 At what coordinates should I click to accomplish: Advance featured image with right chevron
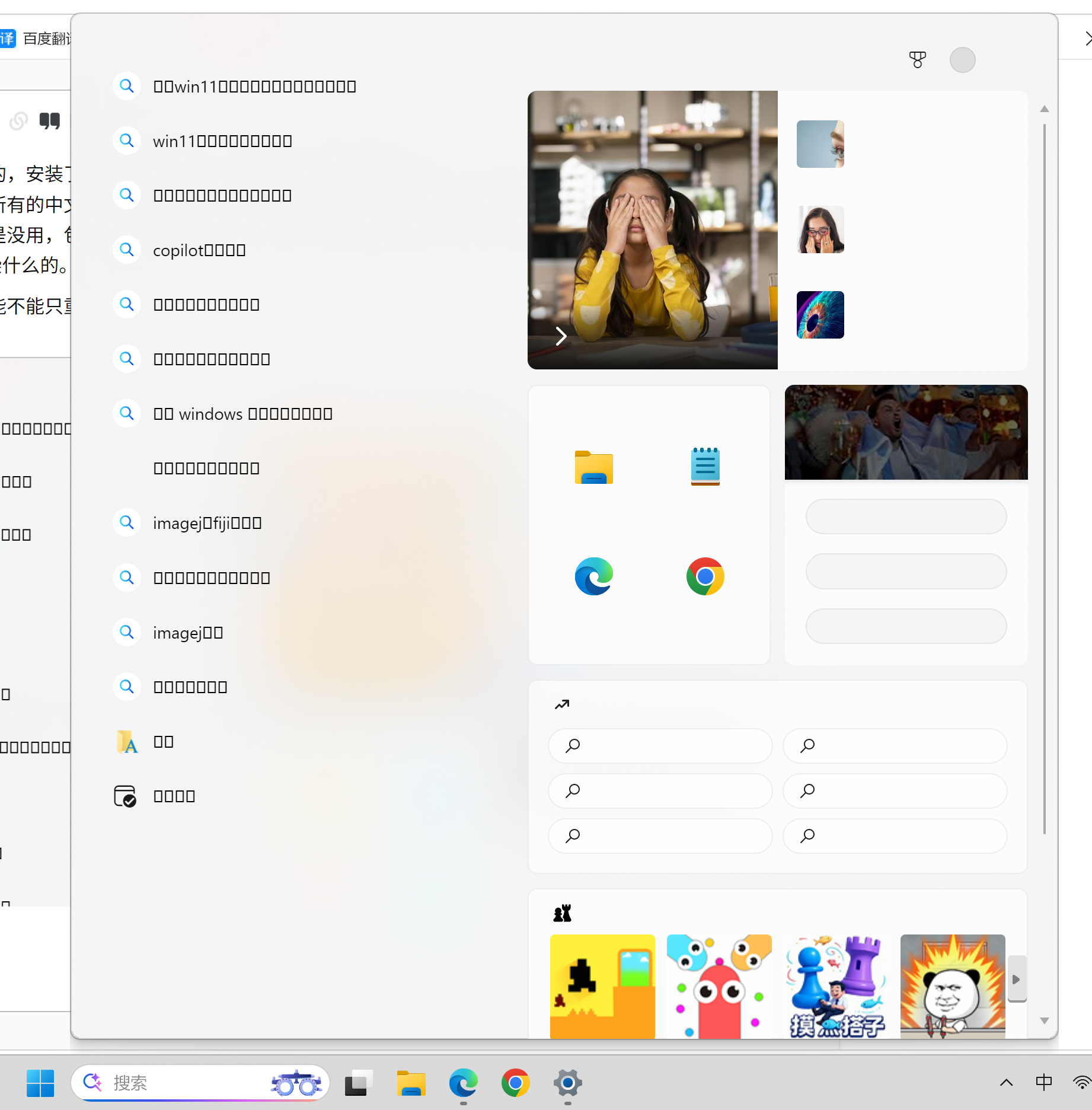[x=561, y=336]
